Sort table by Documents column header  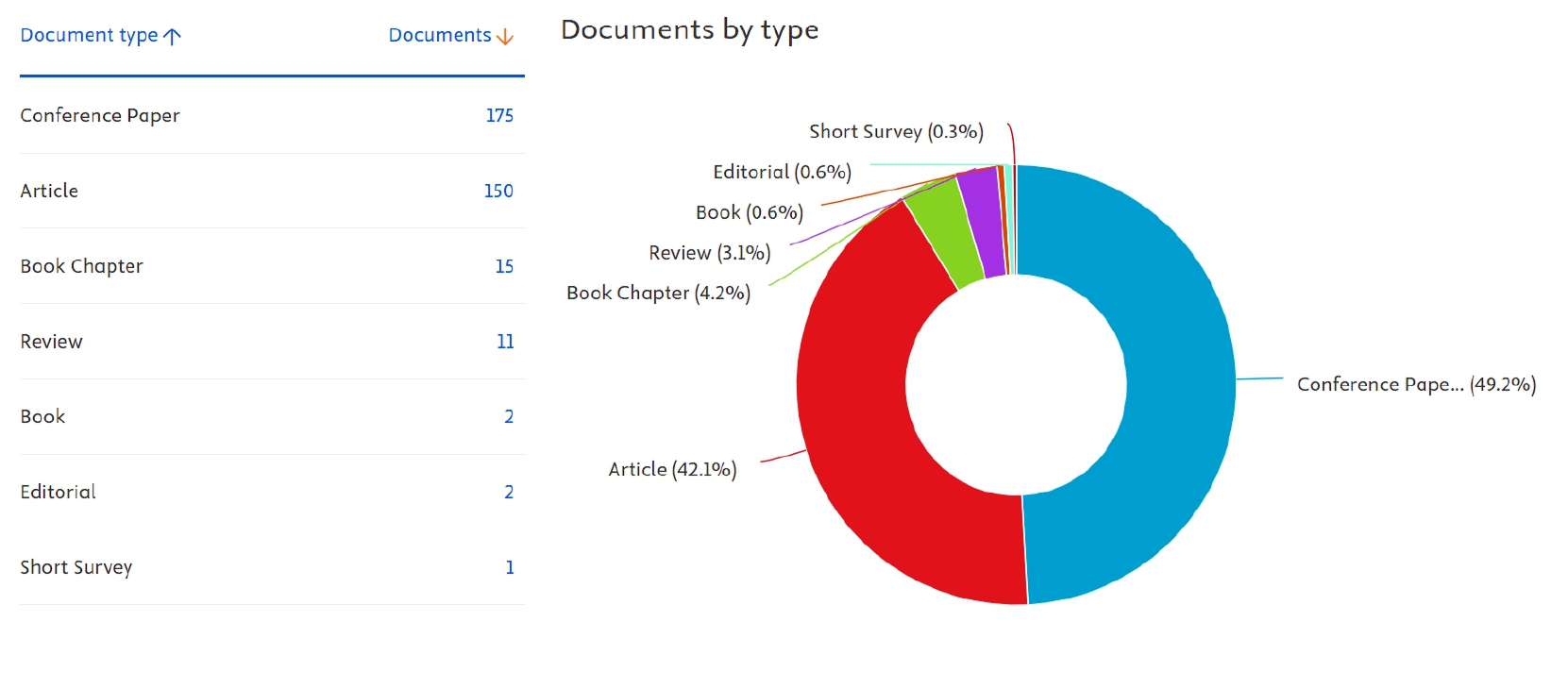click(x=440, y=36)
